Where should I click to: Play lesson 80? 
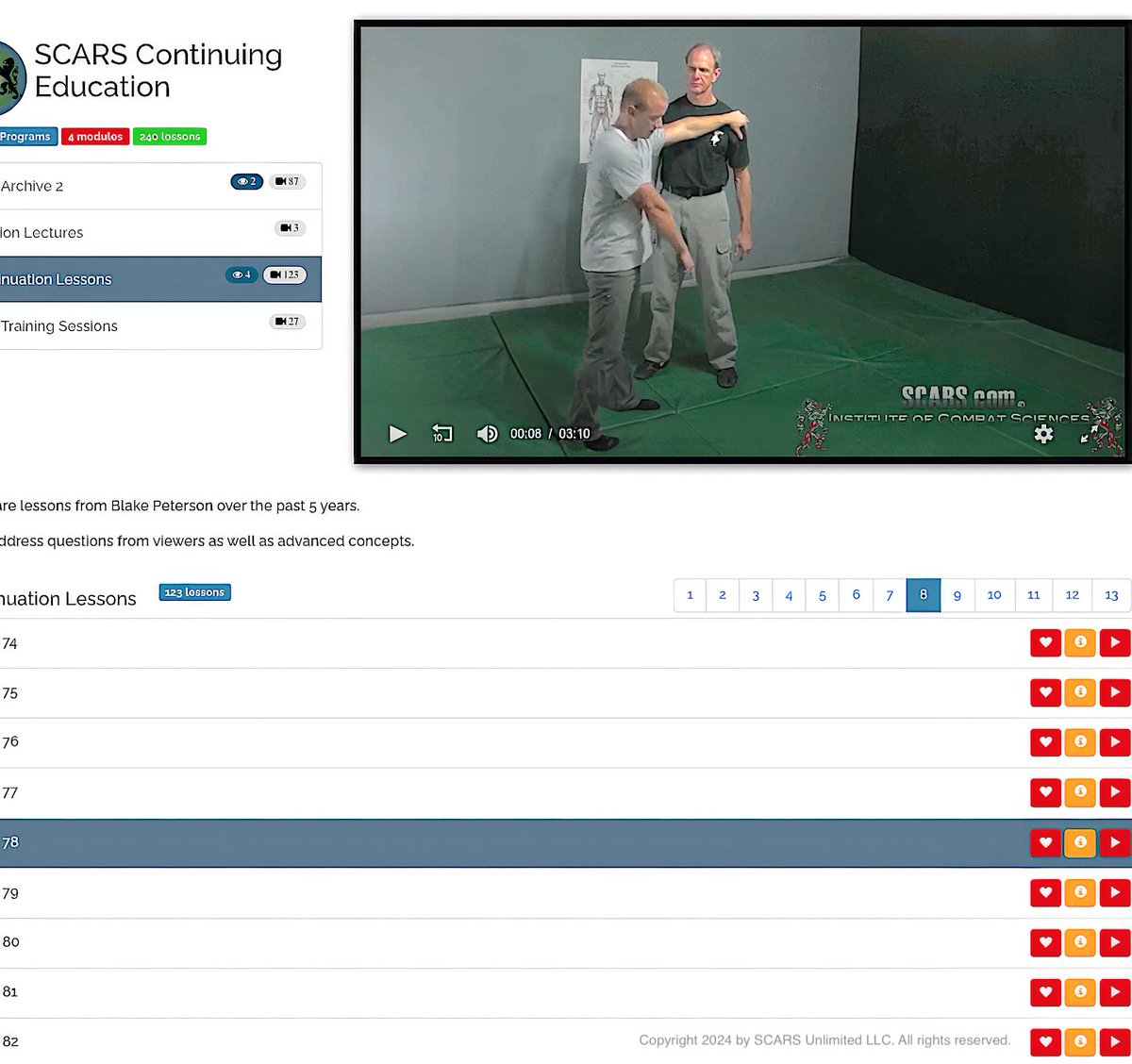tap(1115, 941)
